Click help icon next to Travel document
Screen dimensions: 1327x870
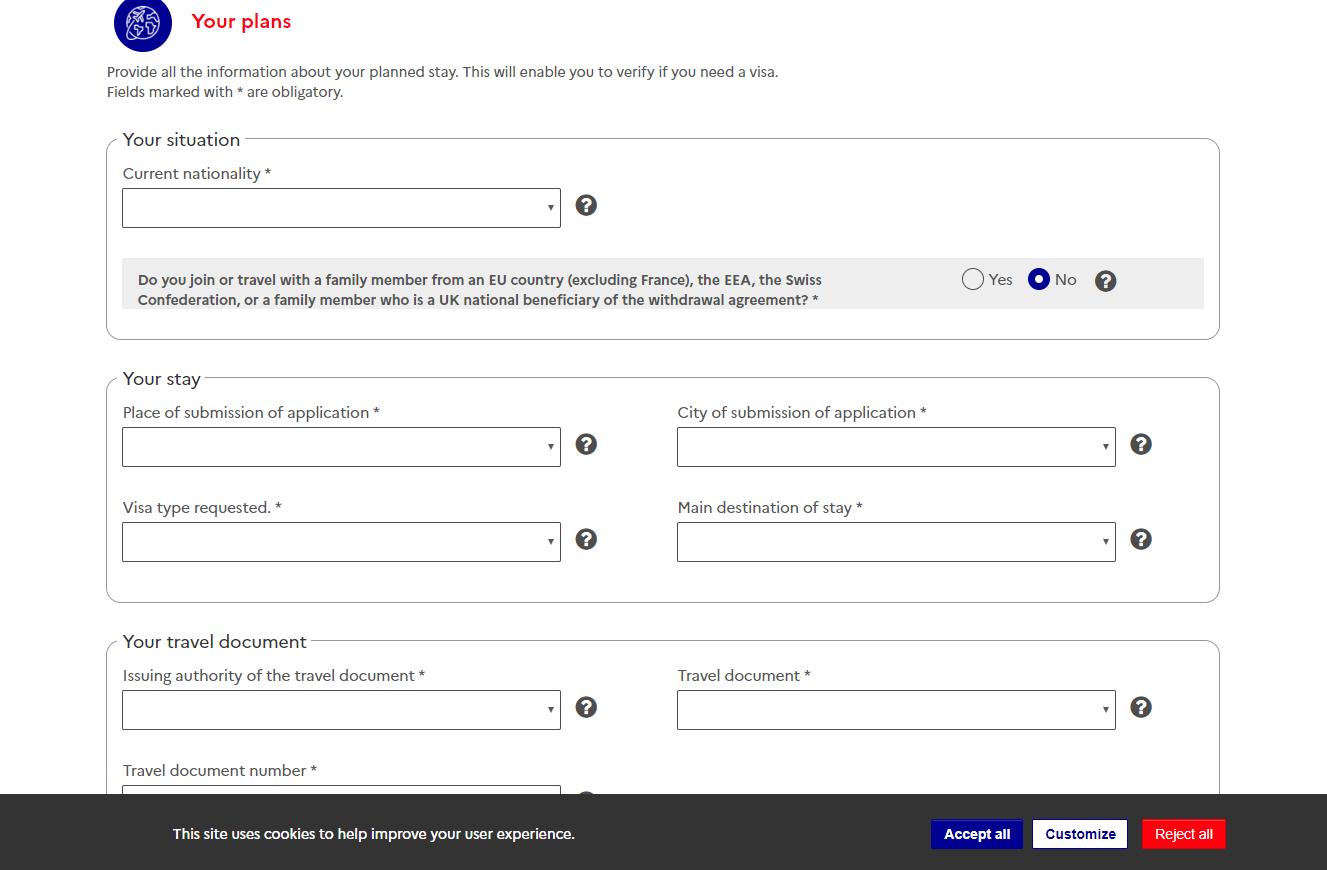tap(1141, 707)
